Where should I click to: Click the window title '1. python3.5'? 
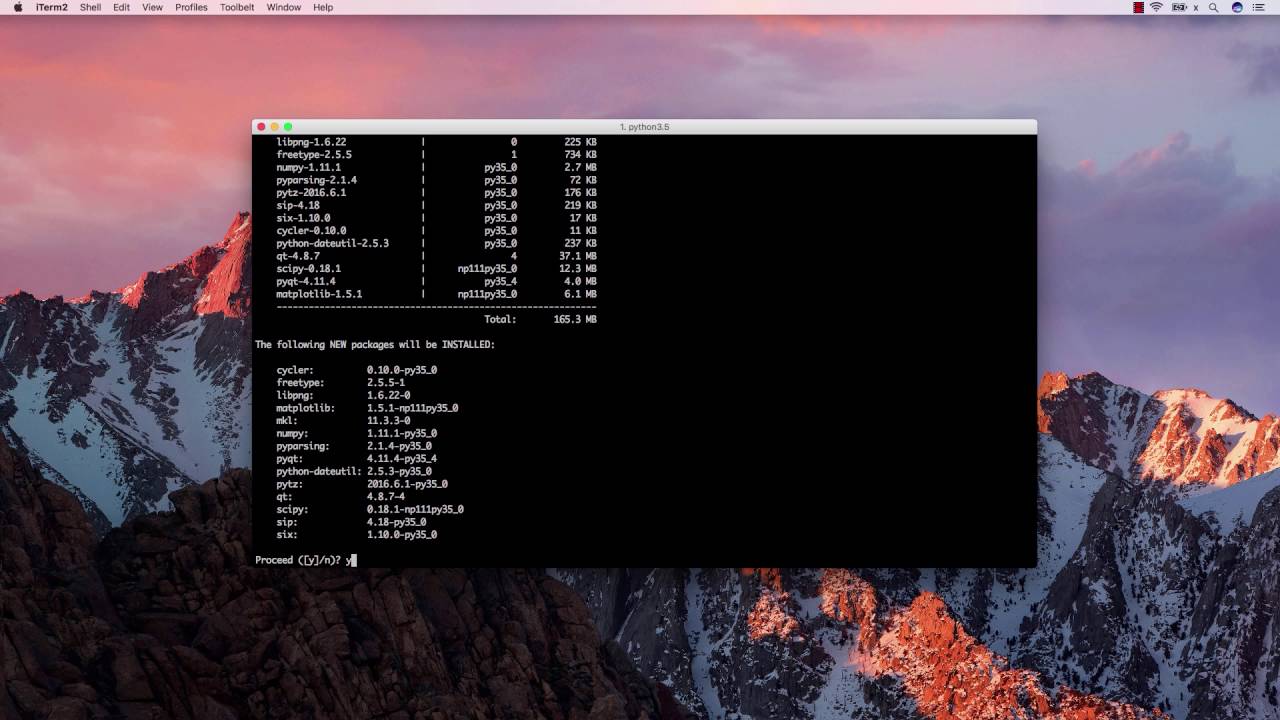click(644, 127)
